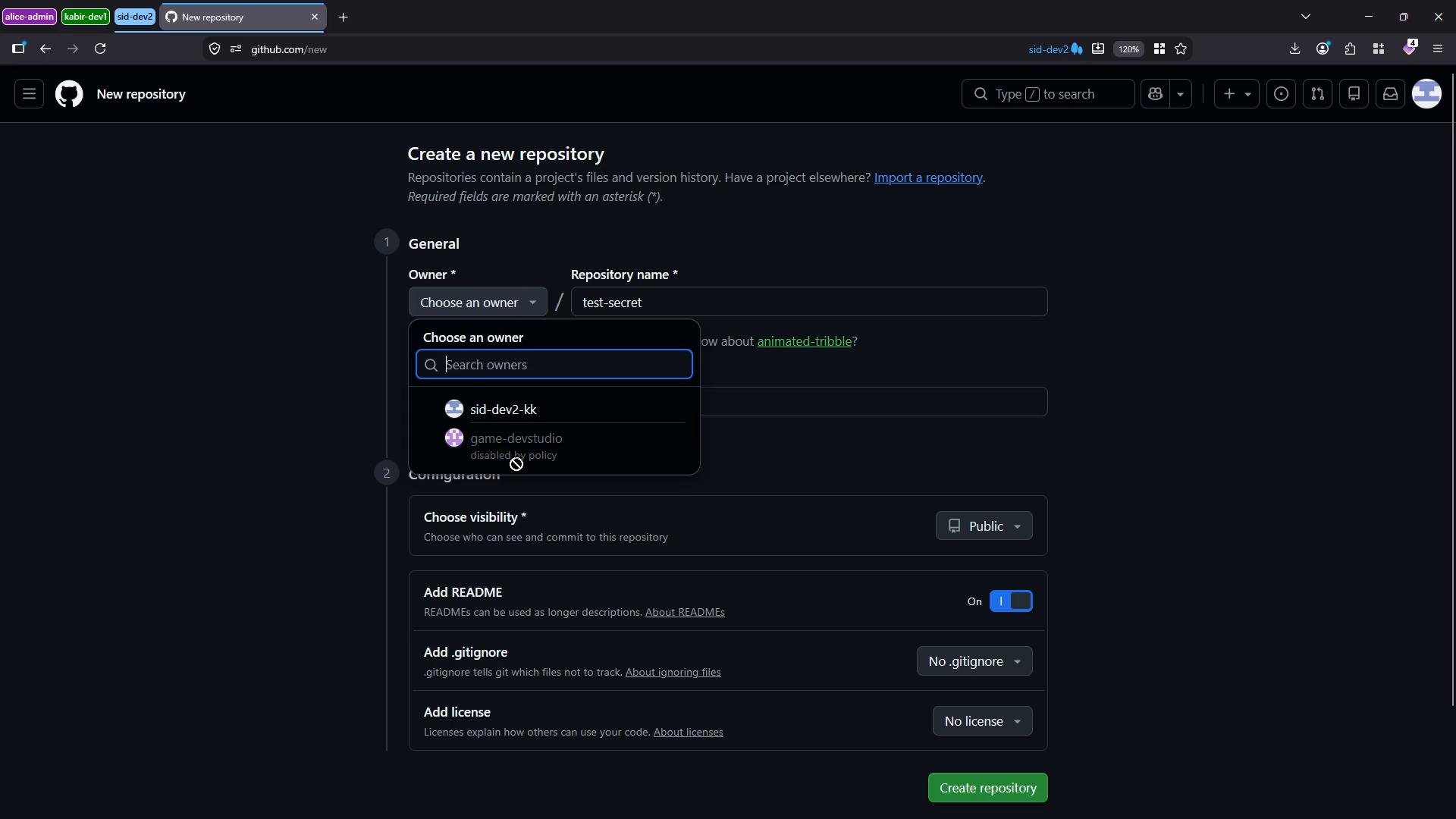Open the GitHub hamburger navigation menu
1456x819 pixels.
click(29, 94)
